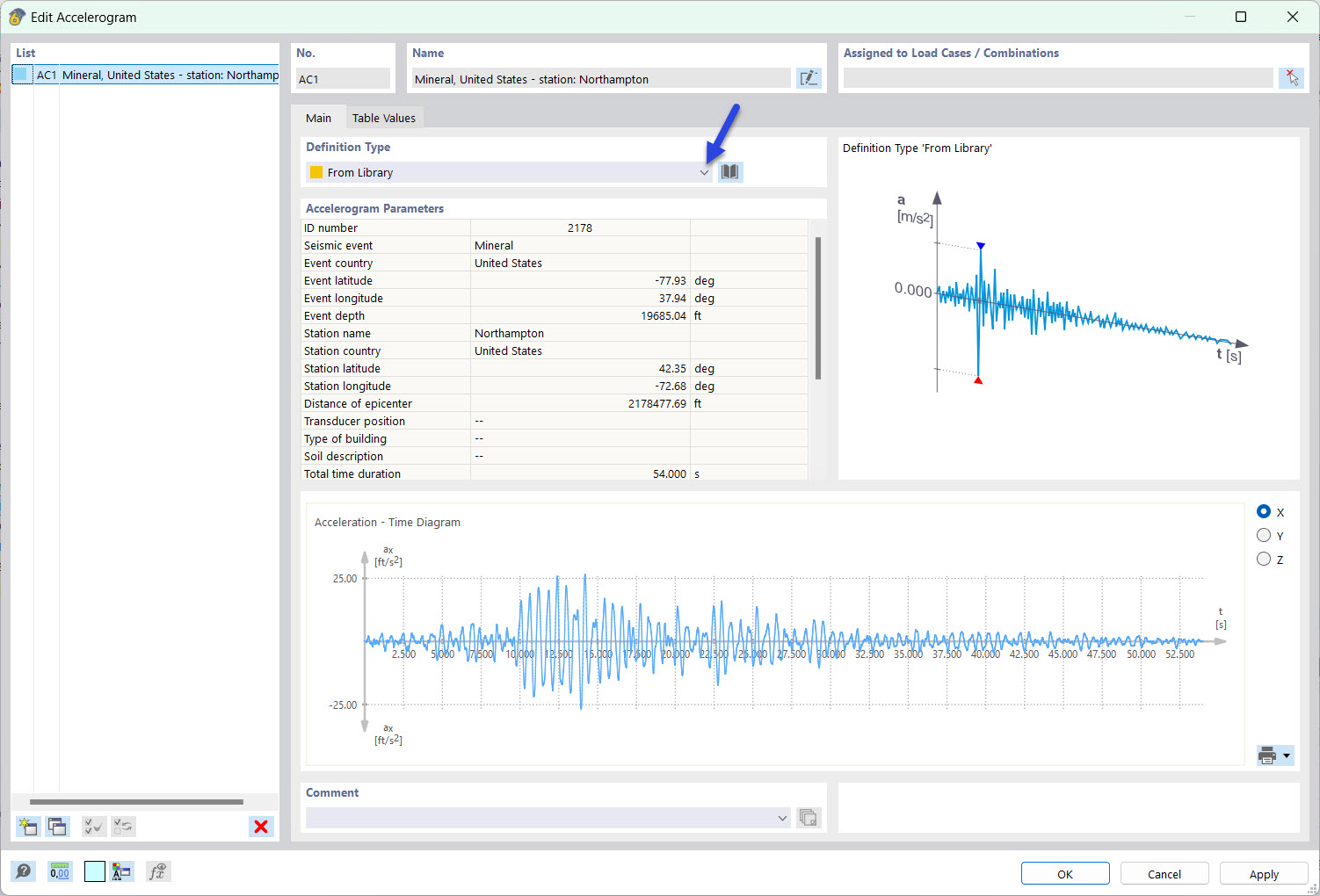Open the Definition Type dropdown
This screenshot has width=1320, height=896.
click(703, 172)
